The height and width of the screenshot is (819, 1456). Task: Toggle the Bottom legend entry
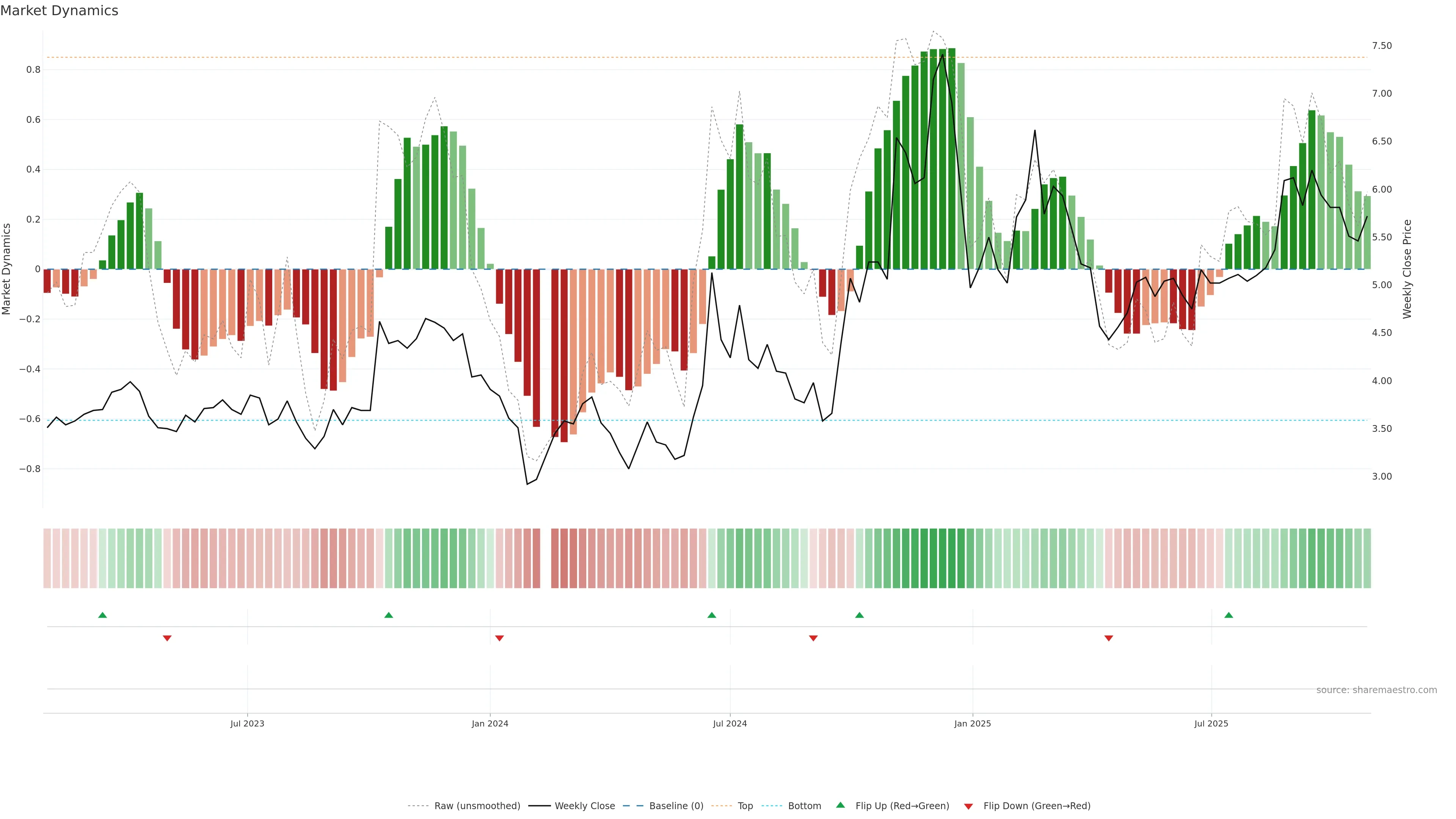pyautogui.click(x=804, y=806)
